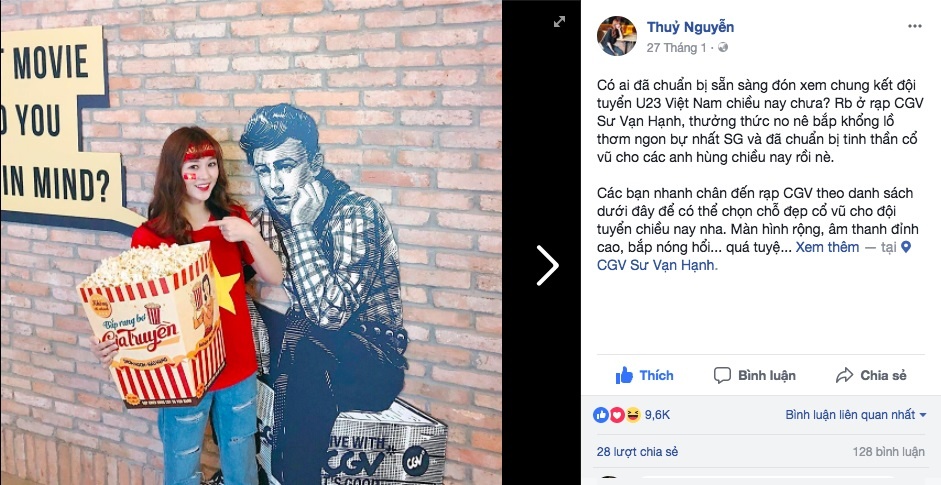Click the public globe privacy icon

coord(723,47)
